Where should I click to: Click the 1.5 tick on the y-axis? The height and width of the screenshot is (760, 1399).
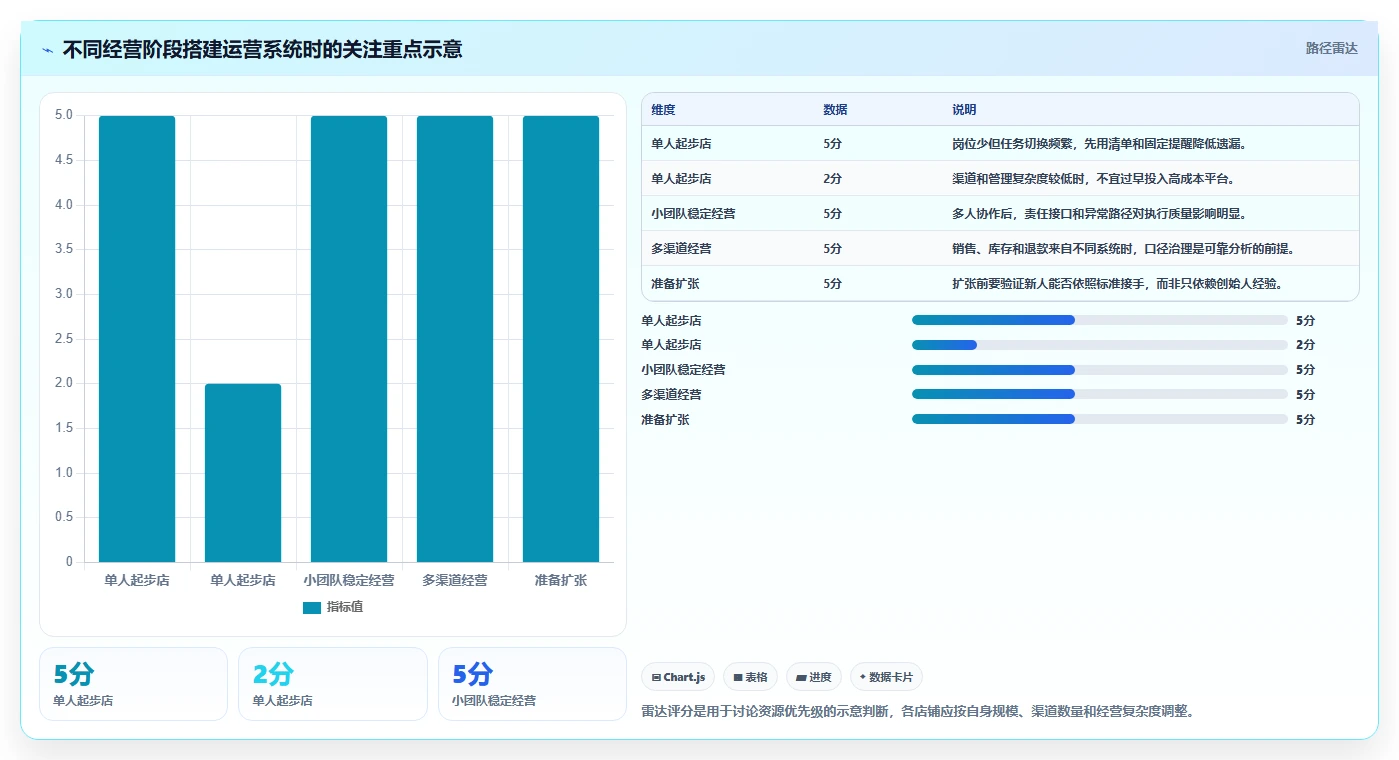pyautogui.click(x=64, y=428)
